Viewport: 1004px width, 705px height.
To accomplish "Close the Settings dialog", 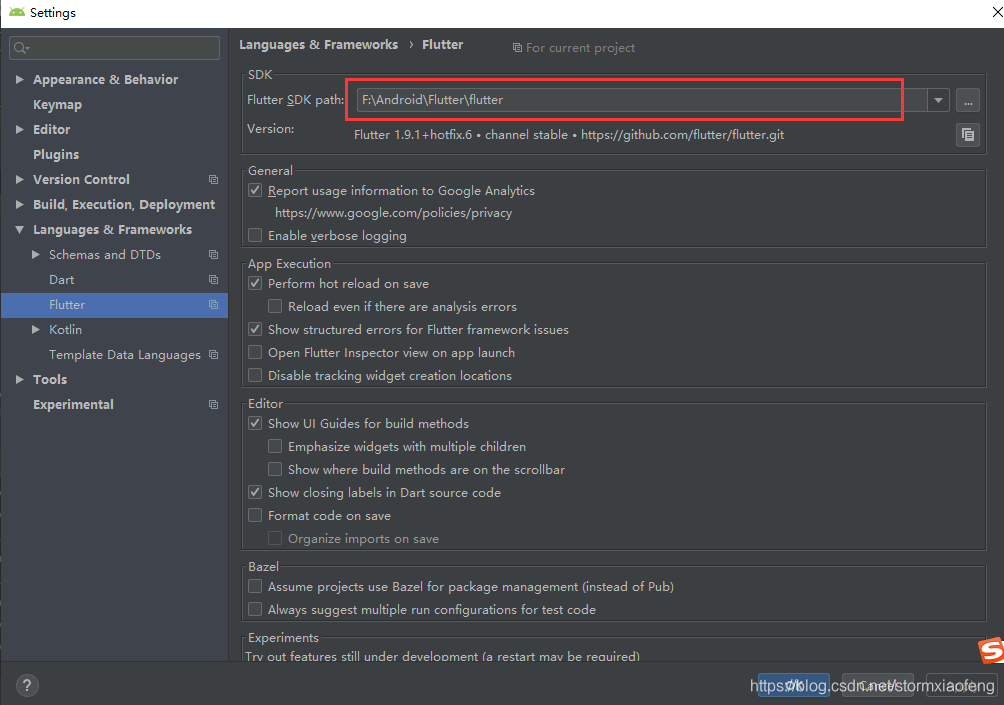I will point(996,13).
